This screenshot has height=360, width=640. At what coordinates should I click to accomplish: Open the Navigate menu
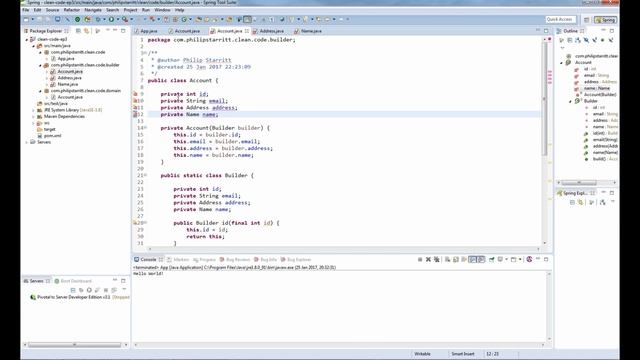click(x=93, y=10)
